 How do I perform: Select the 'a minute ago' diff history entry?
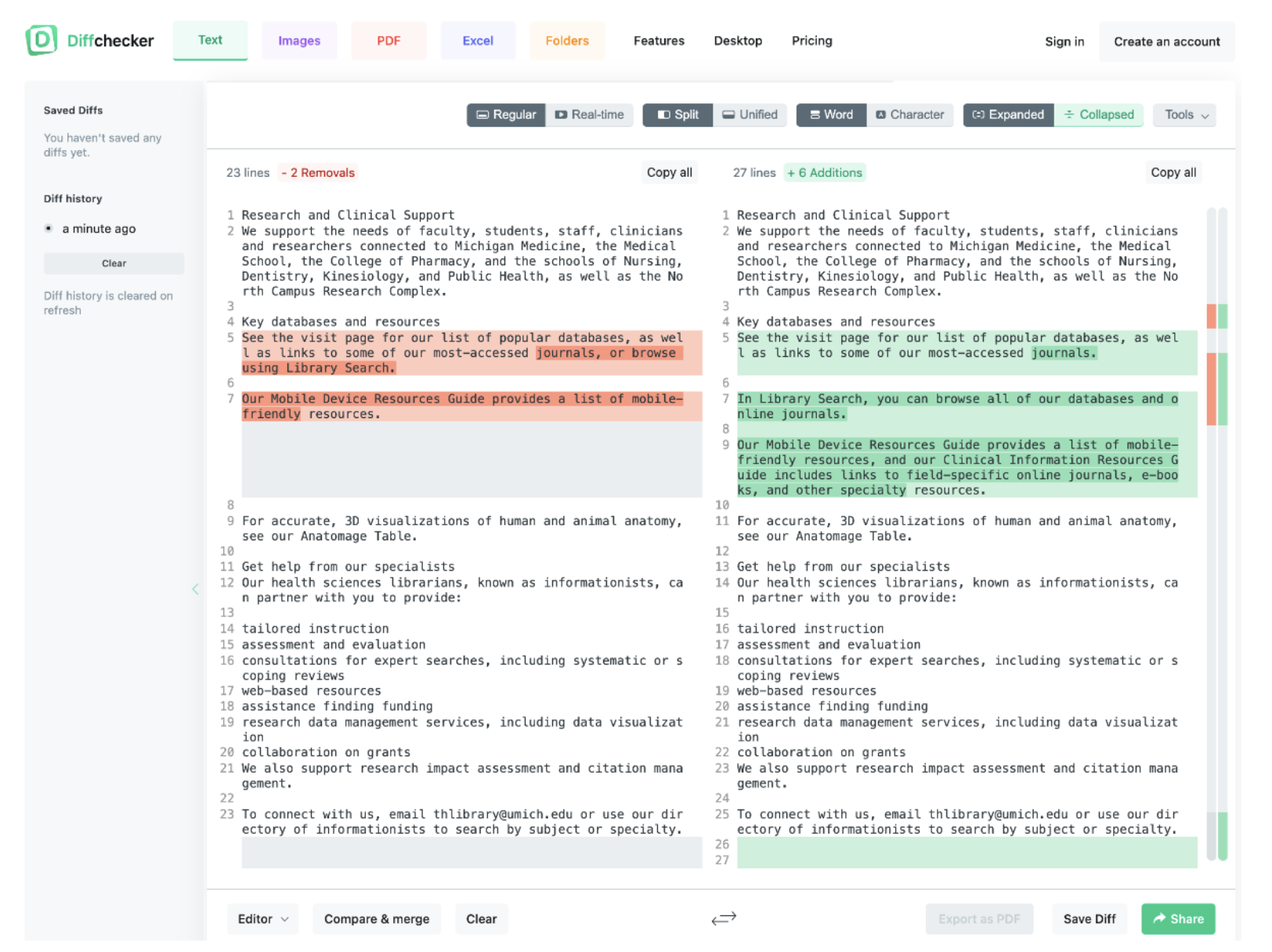tap(99, 229)
